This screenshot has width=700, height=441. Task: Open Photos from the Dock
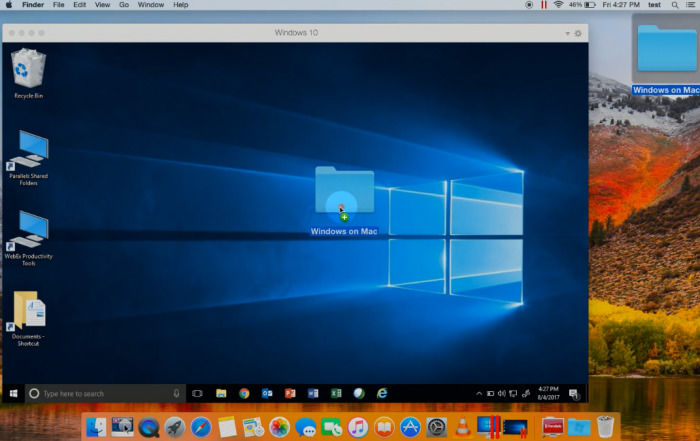coord(279,428)
